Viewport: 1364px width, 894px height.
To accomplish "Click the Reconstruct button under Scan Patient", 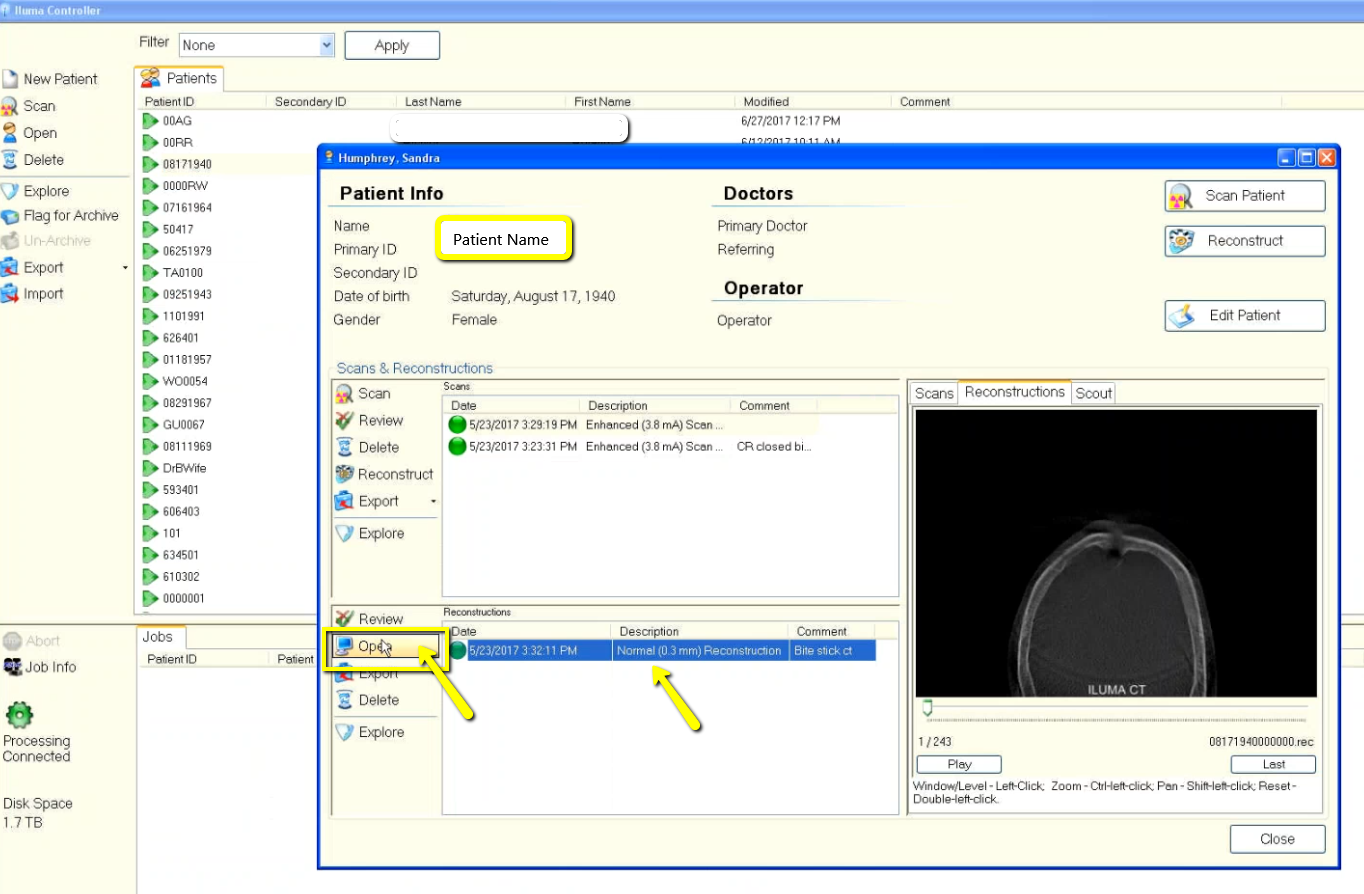I will click(x=1245, y=241).
